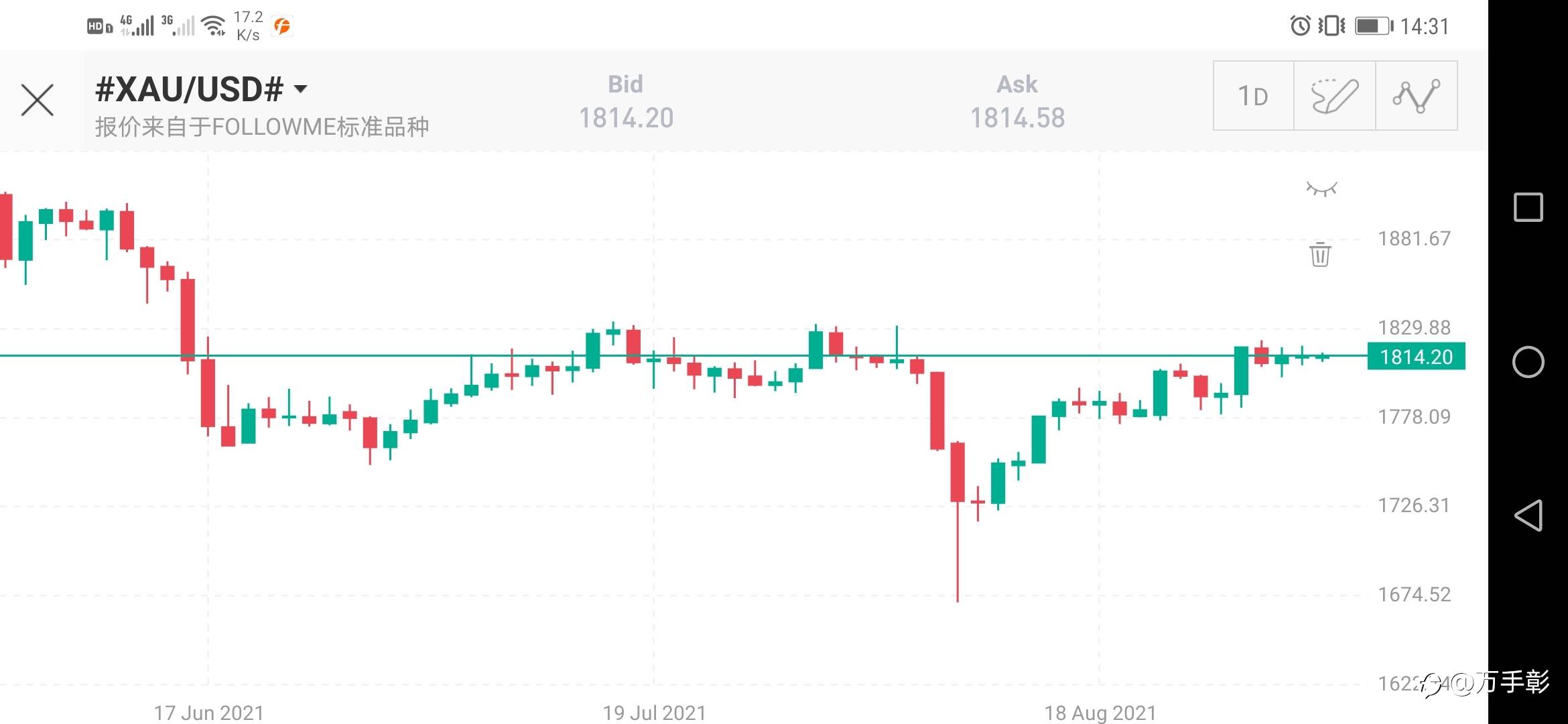Tap the 1881.67 price axis label
Screen dimensions: 1568x724
(x=1414, y=239)
